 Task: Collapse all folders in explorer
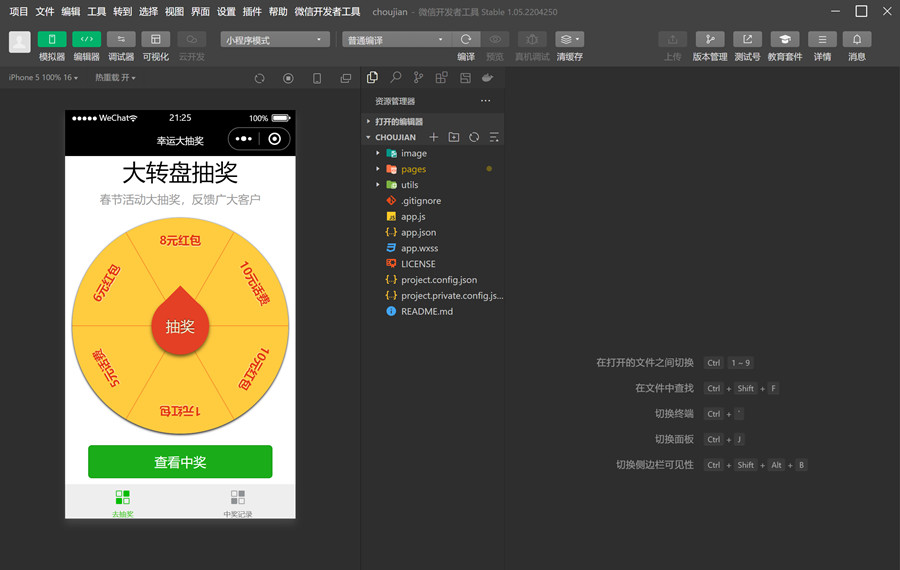tap(494, 137)
